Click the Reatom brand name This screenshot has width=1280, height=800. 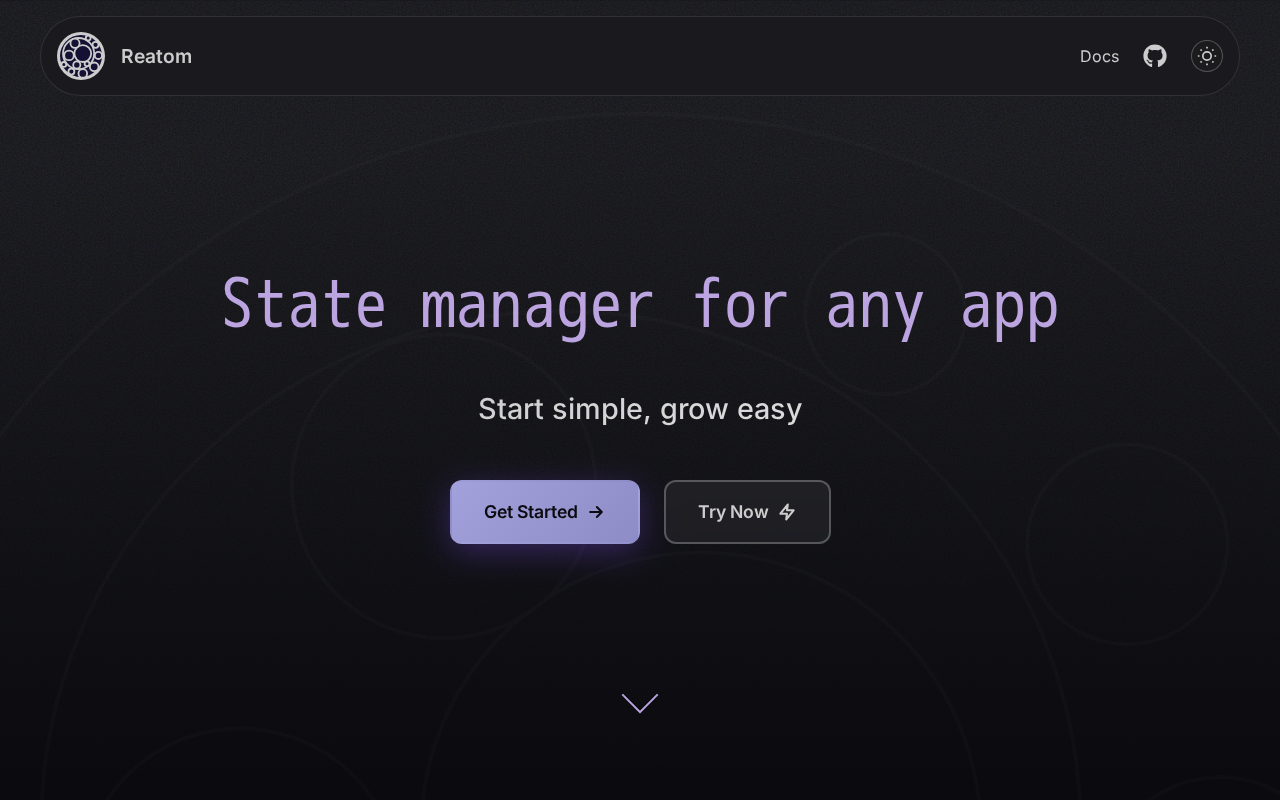coord(156,56)
